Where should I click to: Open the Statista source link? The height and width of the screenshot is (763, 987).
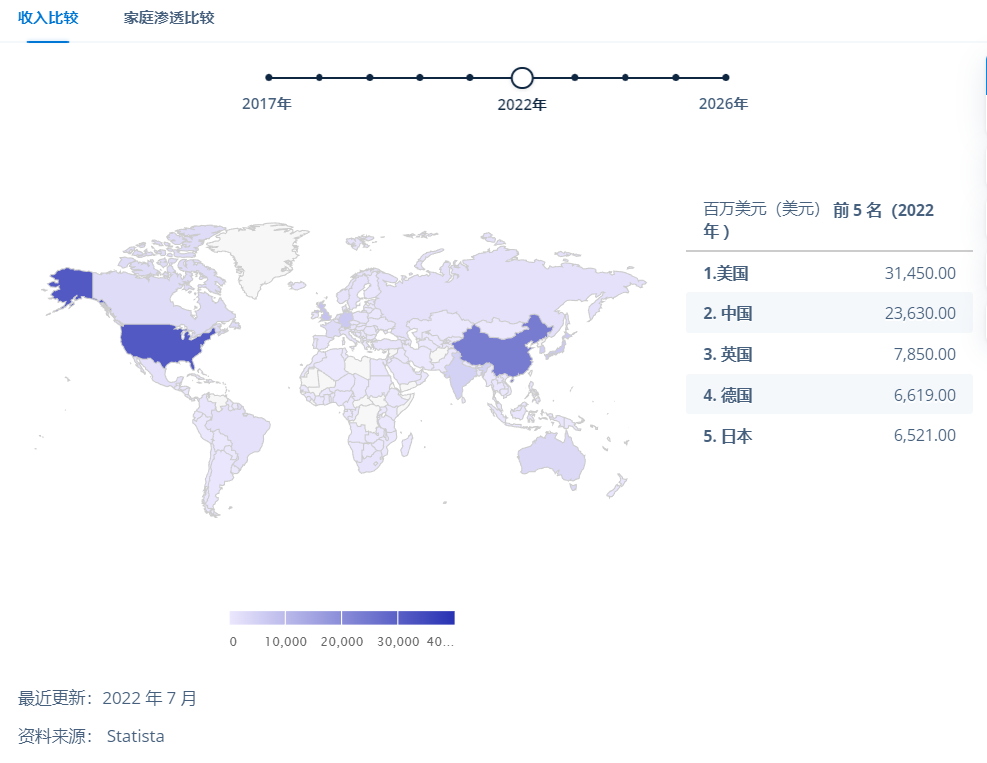click(134, 736)
